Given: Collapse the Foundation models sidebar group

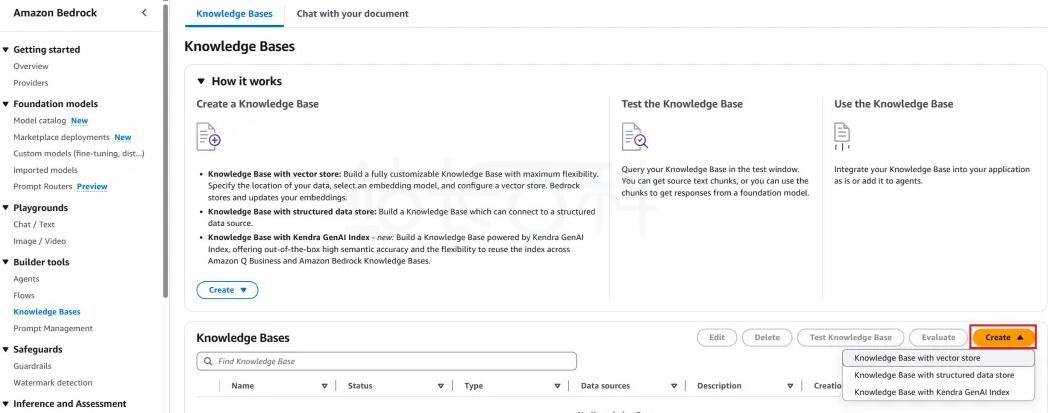Looking at the screenshot, I should [6, 104].
